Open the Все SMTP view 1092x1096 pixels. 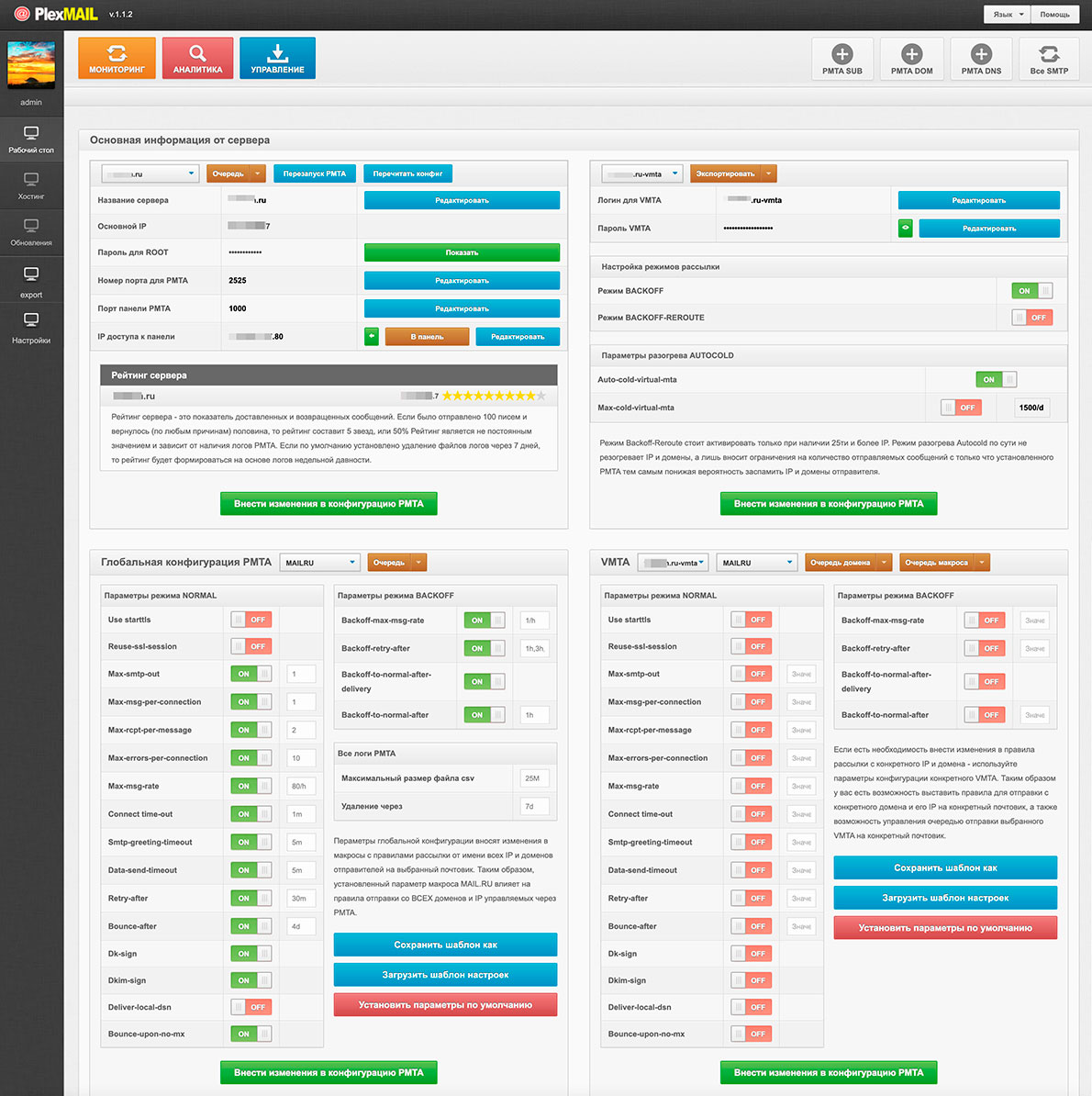coord(1049,60)
